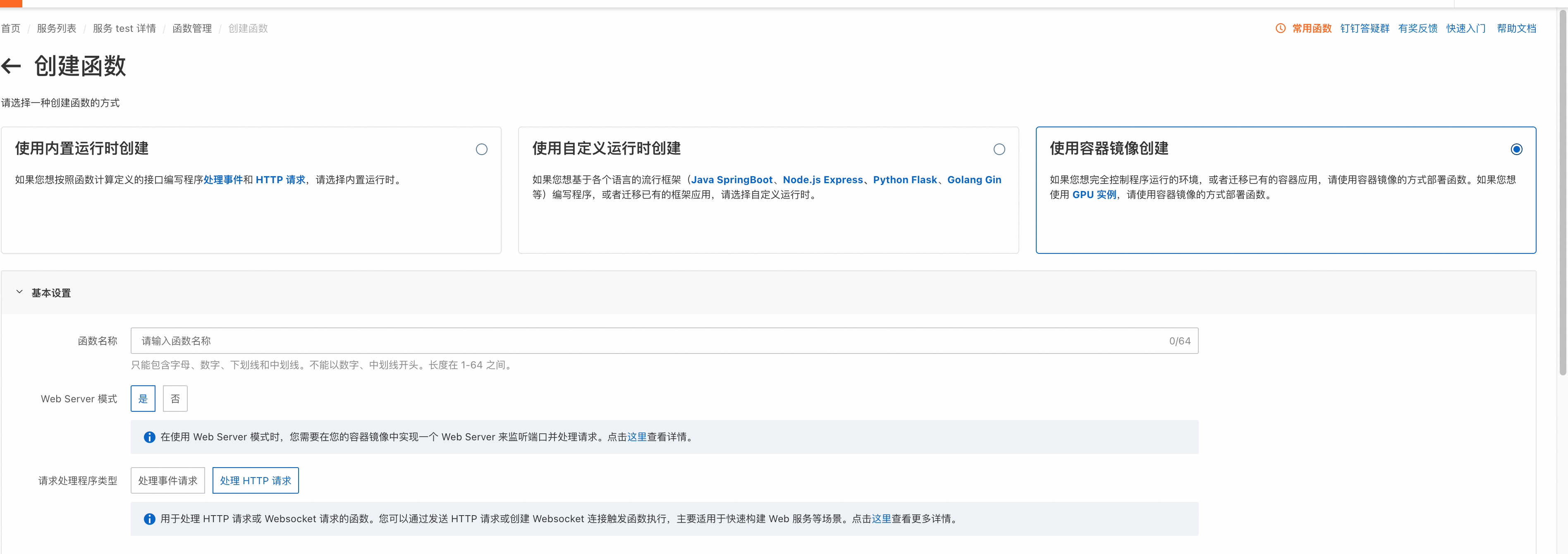1568x554 pixels.
Task: Click 创建函数 breadcrumb item
Action: coord(248,28)
